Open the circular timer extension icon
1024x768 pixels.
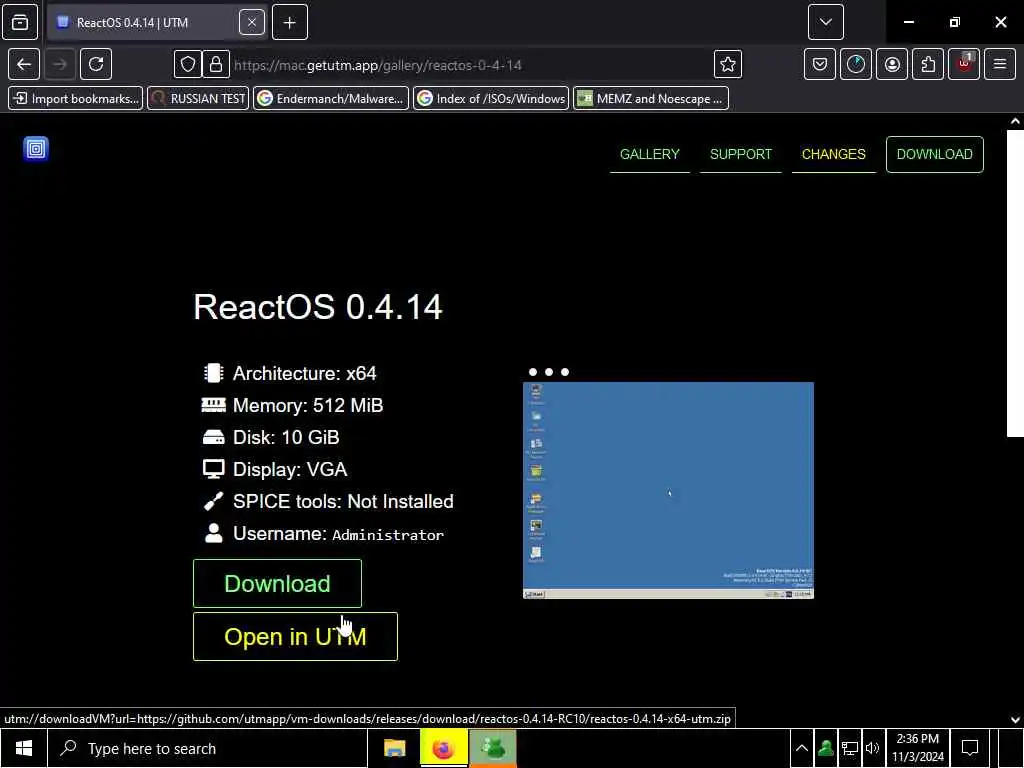(856, 64)
